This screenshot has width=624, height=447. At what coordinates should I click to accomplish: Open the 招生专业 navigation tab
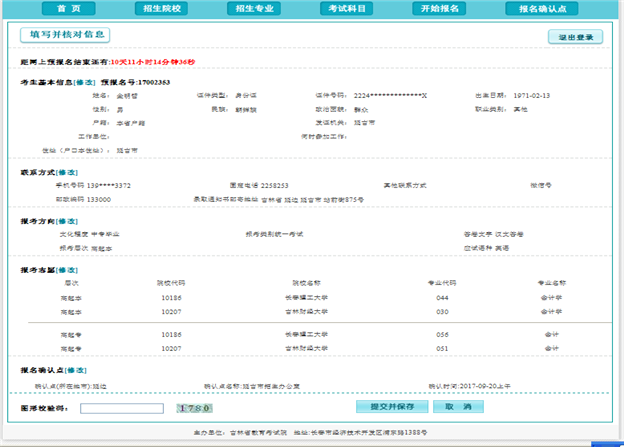pyautogui.click(x=254, y=8)
